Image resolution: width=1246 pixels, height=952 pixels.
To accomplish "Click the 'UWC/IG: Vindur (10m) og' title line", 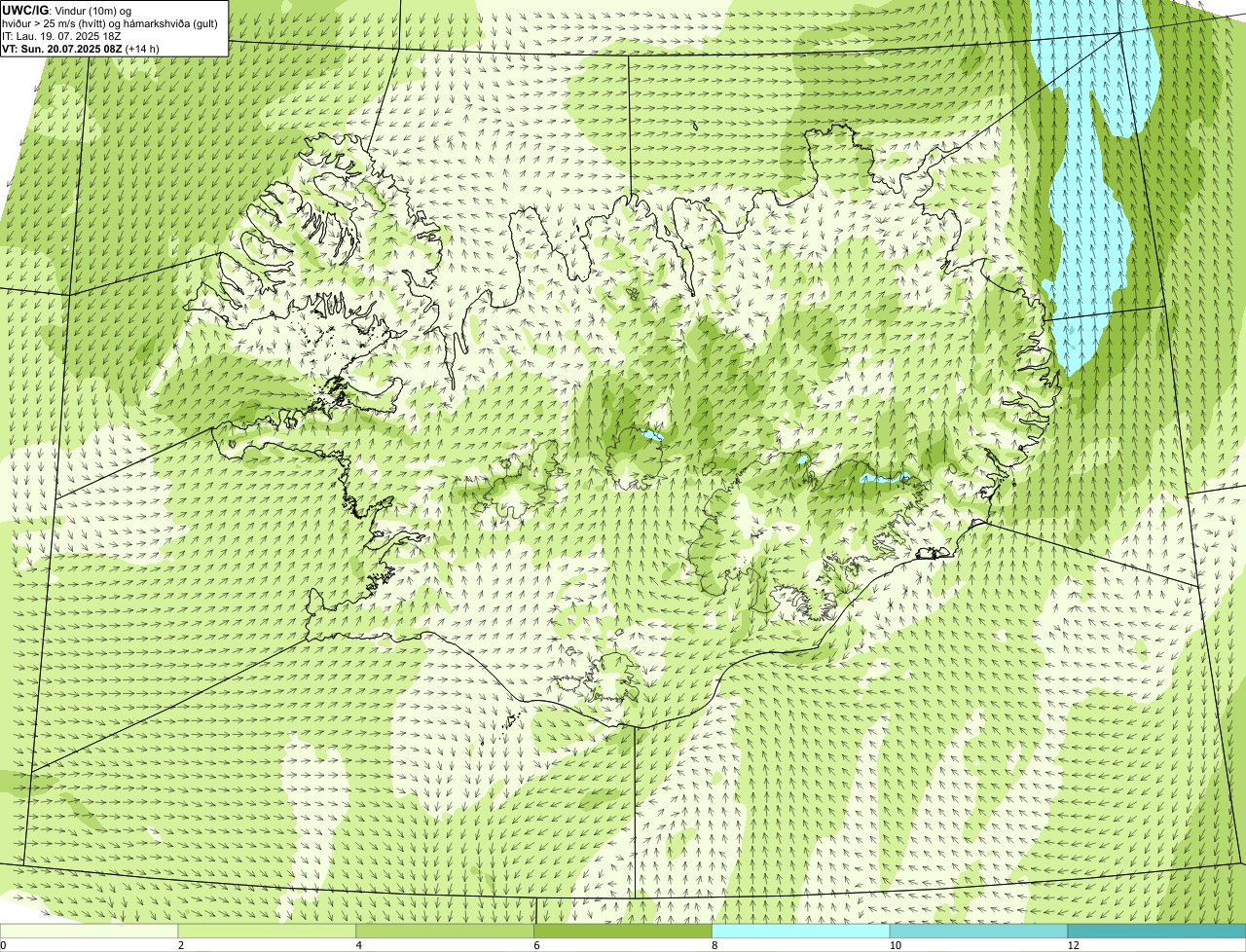I will (x=67, y=10).
